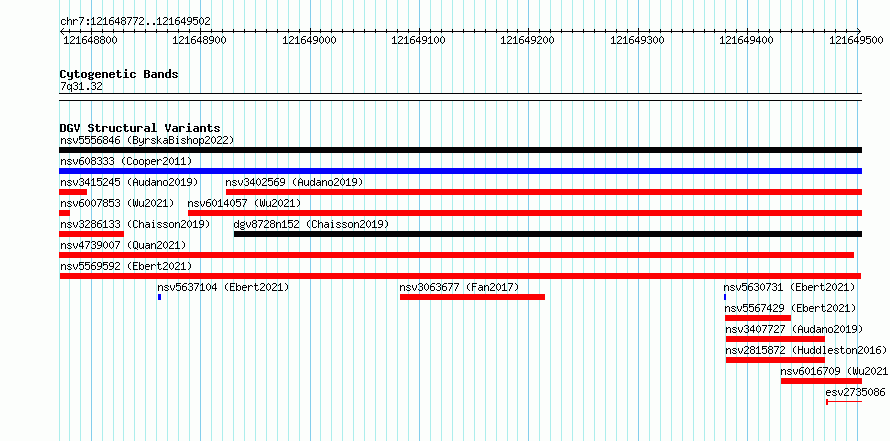
Task: Open nsv6014057 (Wu2021) variant label
Action: [x=244, y=203]
